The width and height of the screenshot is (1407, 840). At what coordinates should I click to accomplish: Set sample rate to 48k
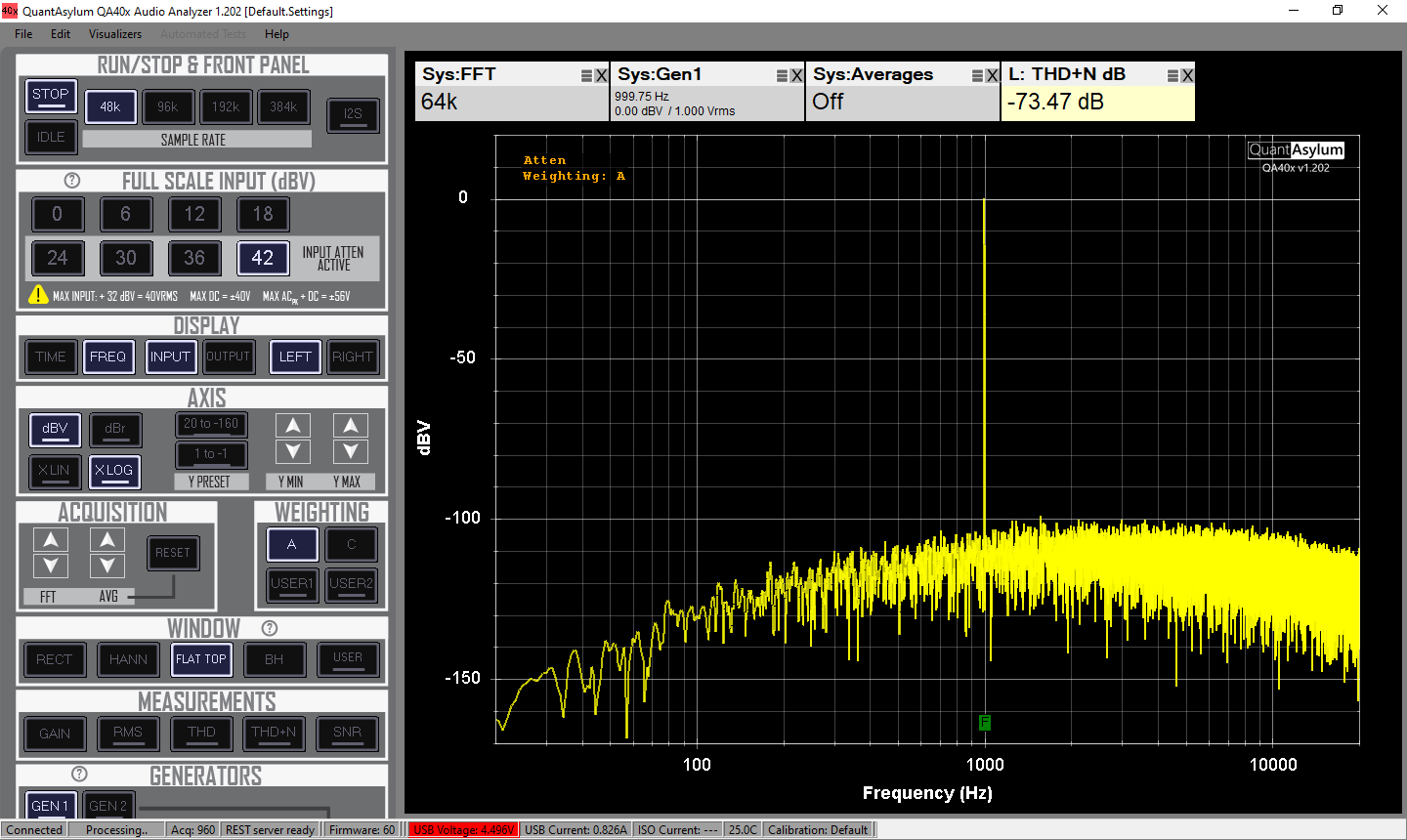coord(110,107)
